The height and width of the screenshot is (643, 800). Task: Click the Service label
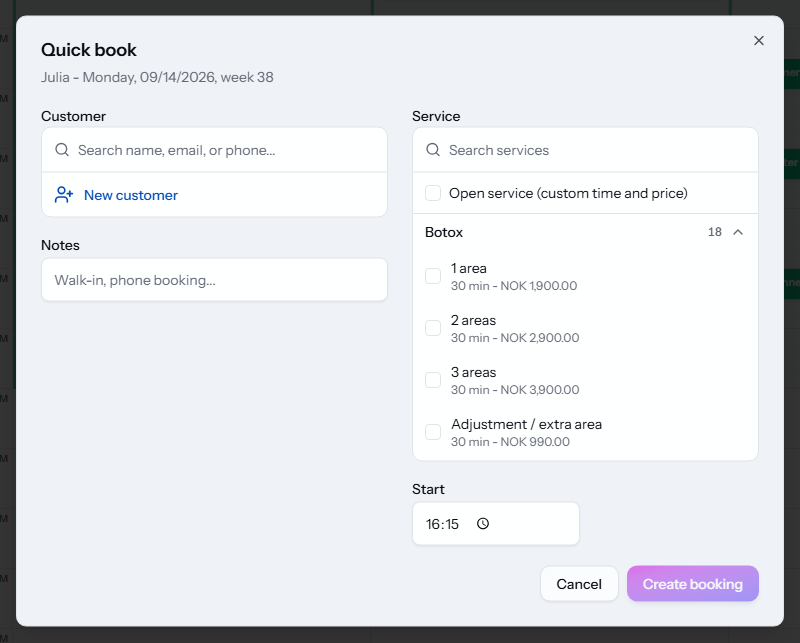pos(436,116)
